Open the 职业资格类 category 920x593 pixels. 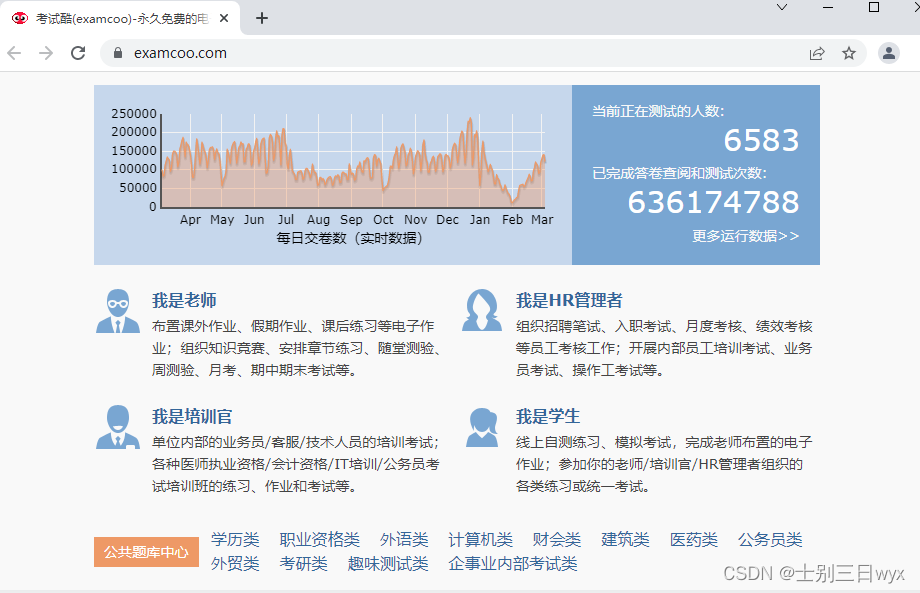pos(319,539)
